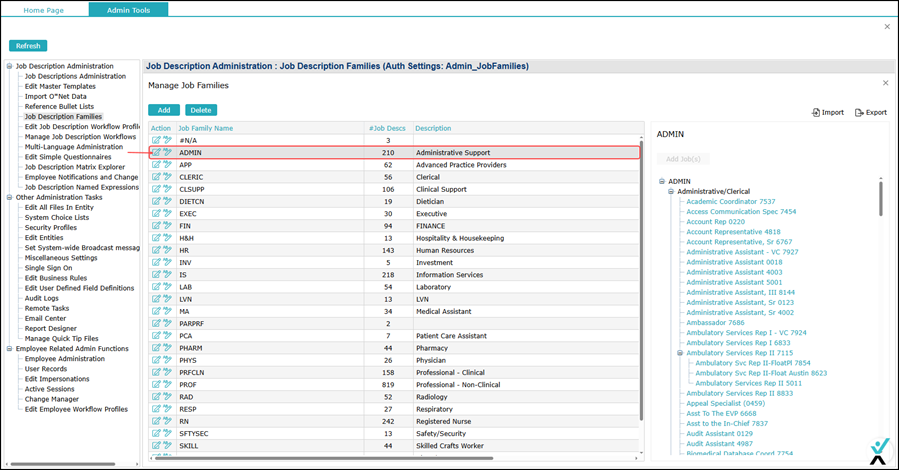Open Audit Logs in the sidebar
The image size is (899, 470).
click(41, 298)
